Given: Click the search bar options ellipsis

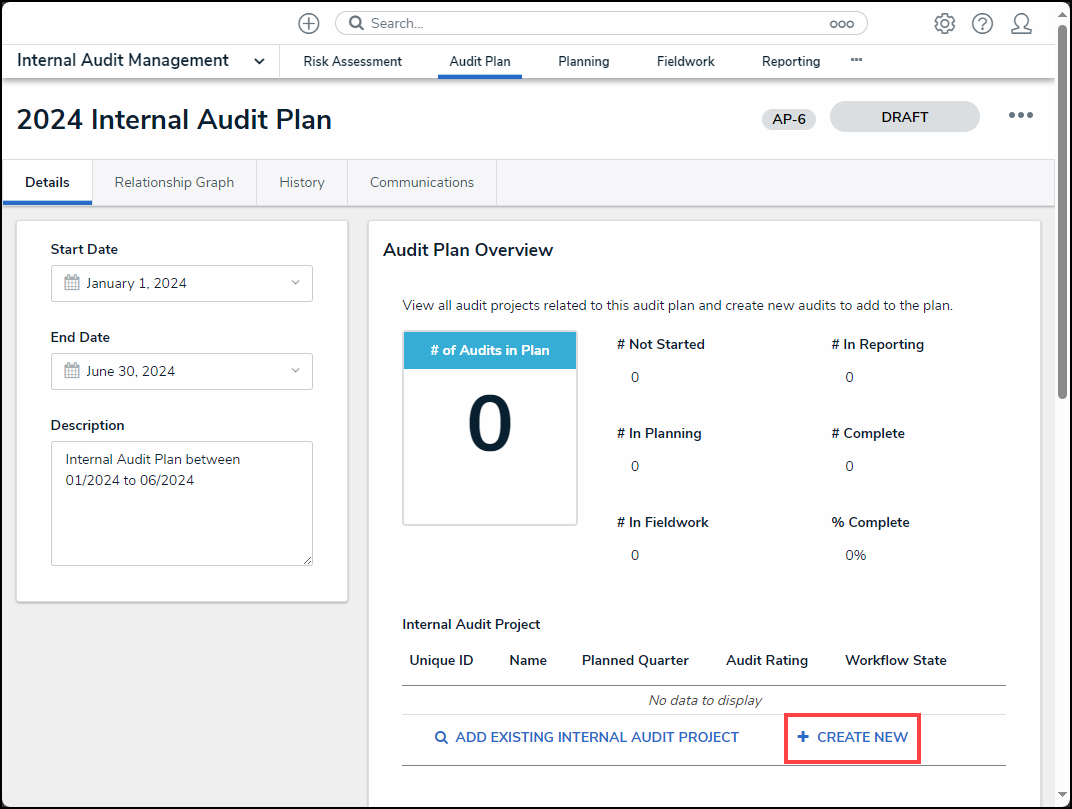Looking at the screenshot, I should pyautogui.click(x=841, y=23).
